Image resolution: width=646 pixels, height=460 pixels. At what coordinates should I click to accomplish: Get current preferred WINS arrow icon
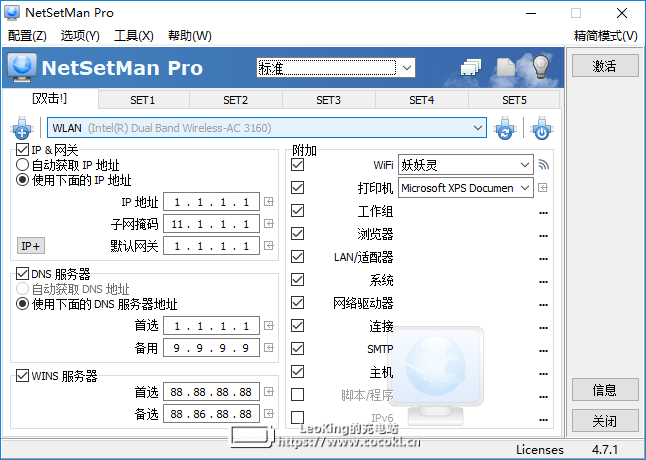269,391
